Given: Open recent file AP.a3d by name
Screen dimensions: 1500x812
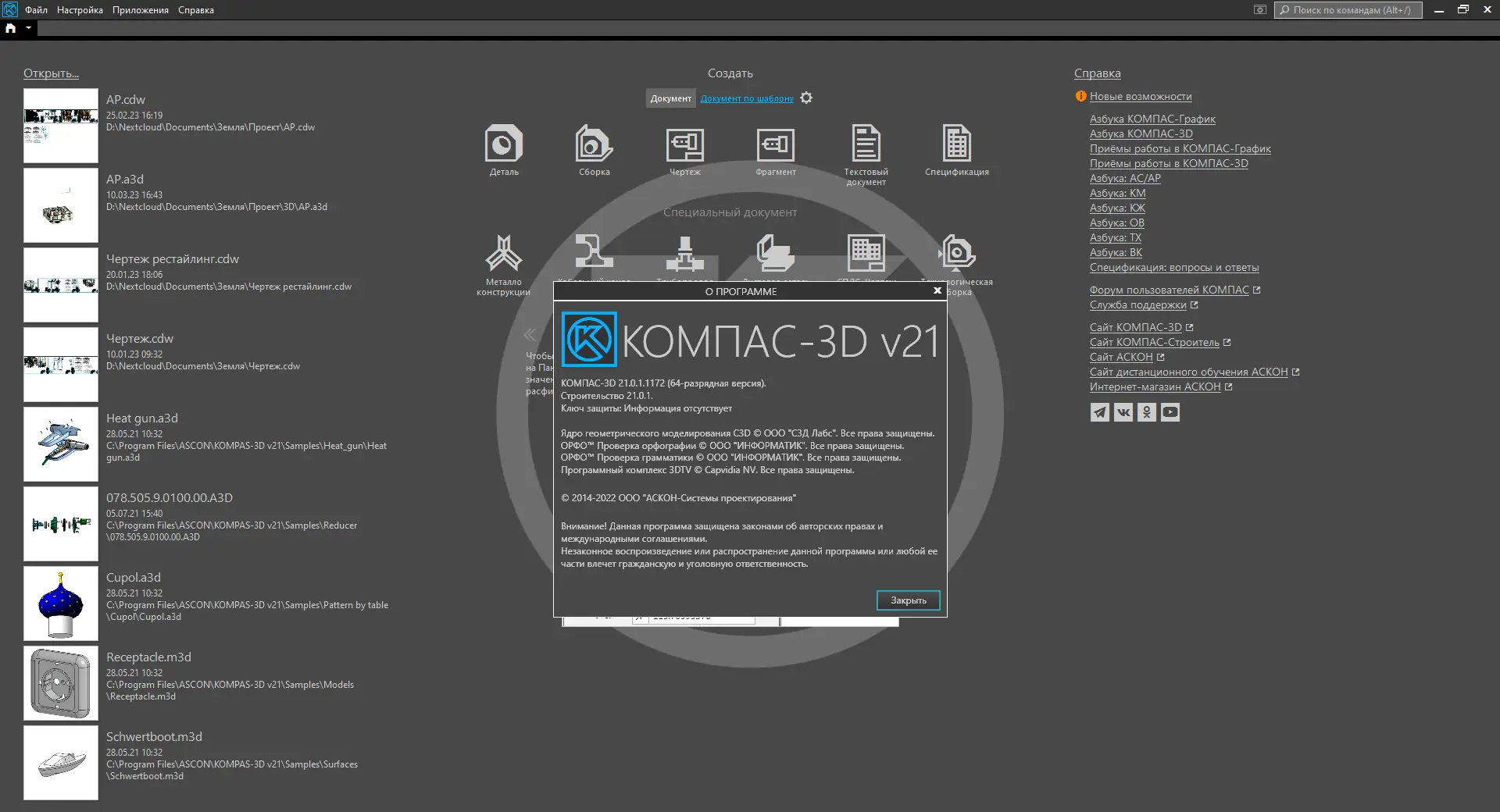Looking at the screenshot, I should point(125,180).
